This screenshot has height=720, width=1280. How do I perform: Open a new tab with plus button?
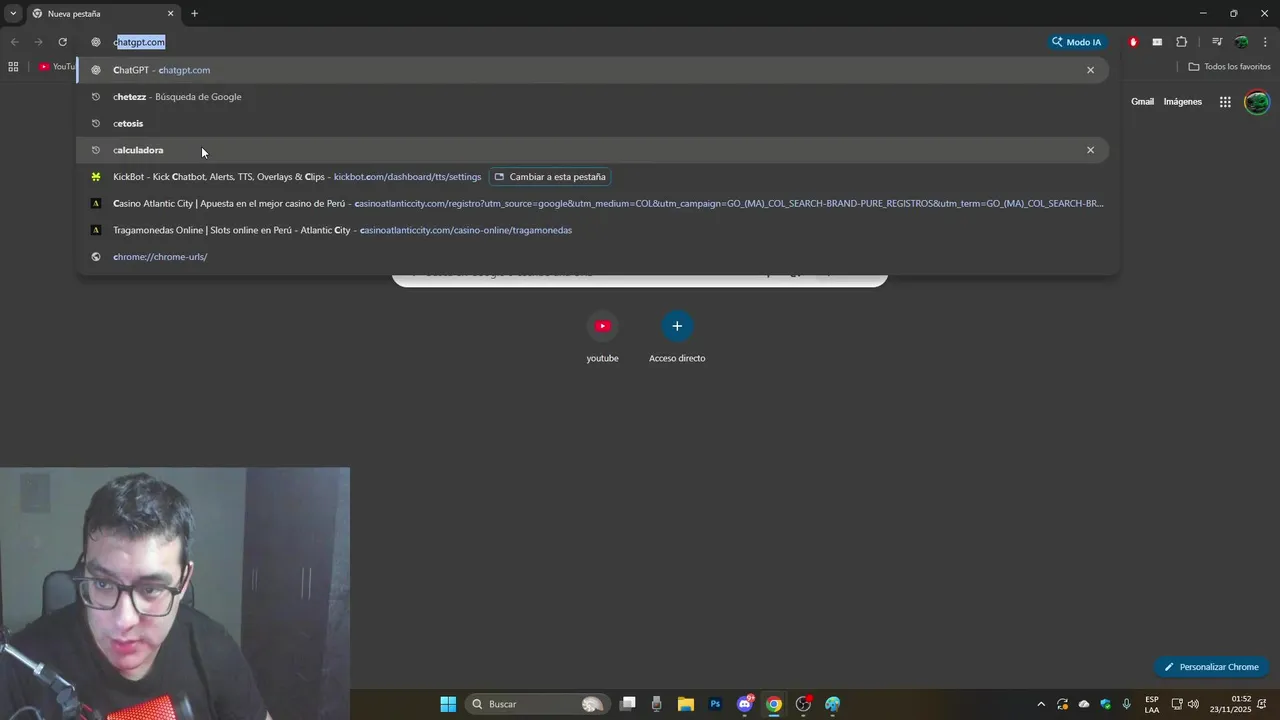[194, 13]
